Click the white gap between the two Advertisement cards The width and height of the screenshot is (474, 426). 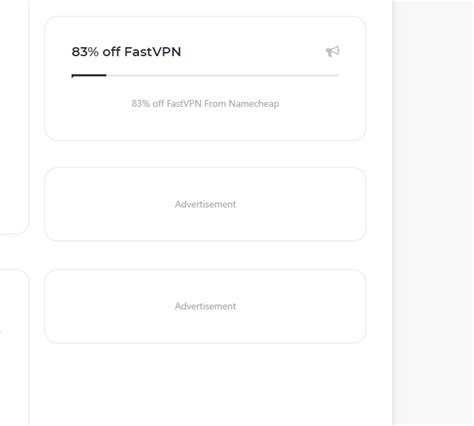coord(205,255)
